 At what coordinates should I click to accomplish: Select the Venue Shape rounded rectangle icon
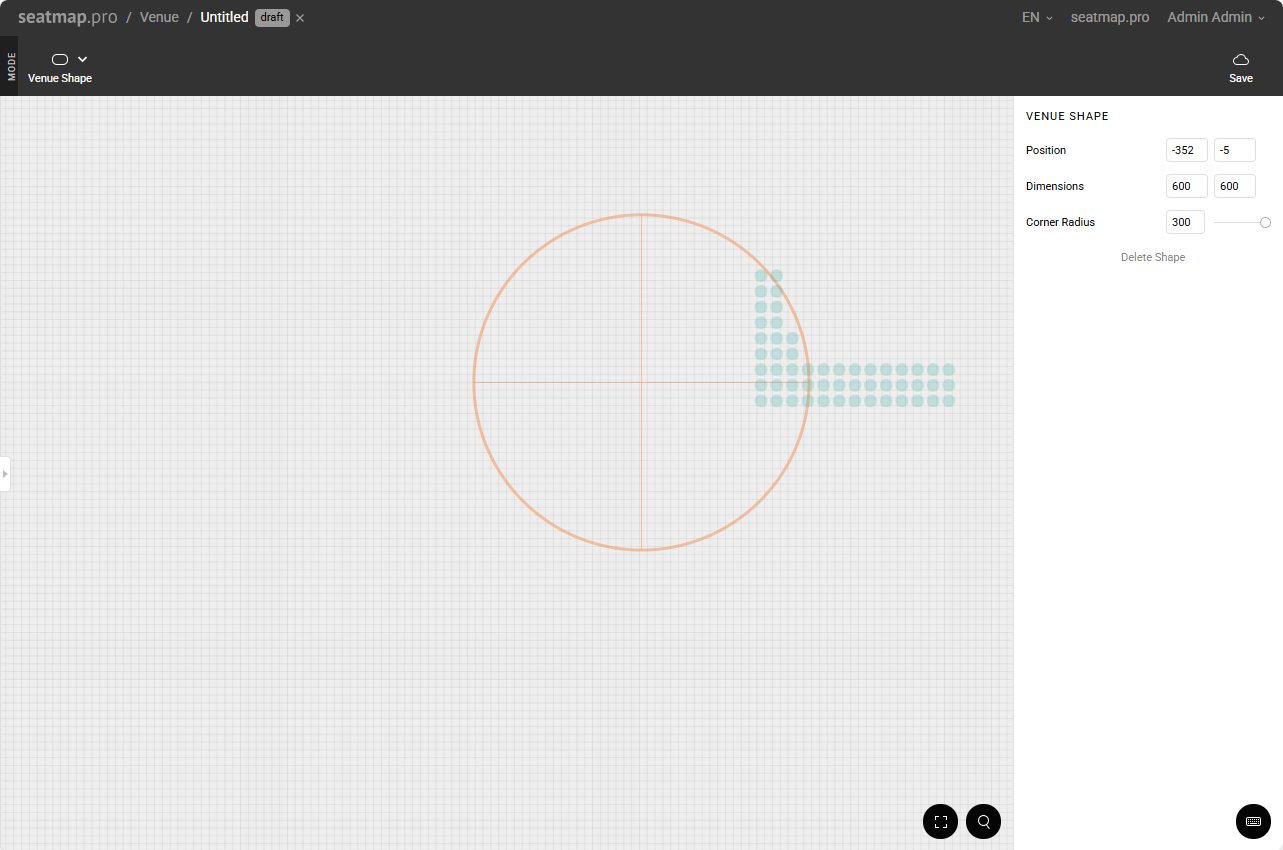click(x=60, y=60)
